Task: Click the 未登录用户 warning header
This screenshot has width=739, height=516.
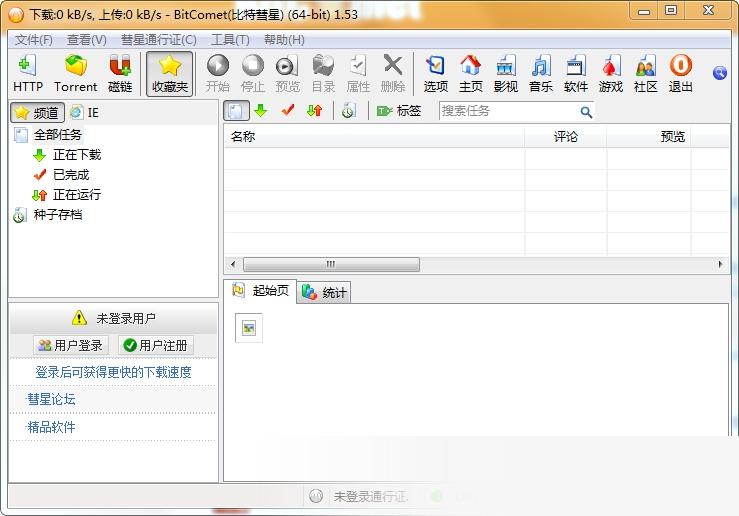Action: coord(113,319)
